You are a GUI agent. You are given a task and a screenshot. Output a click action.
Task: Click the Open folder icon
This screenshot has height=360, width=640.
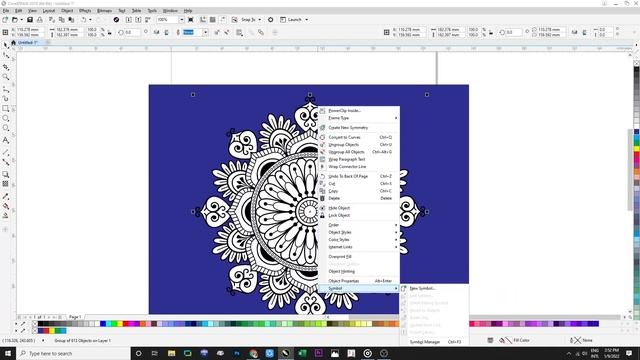pyautogui.click(x=15, y=20)
